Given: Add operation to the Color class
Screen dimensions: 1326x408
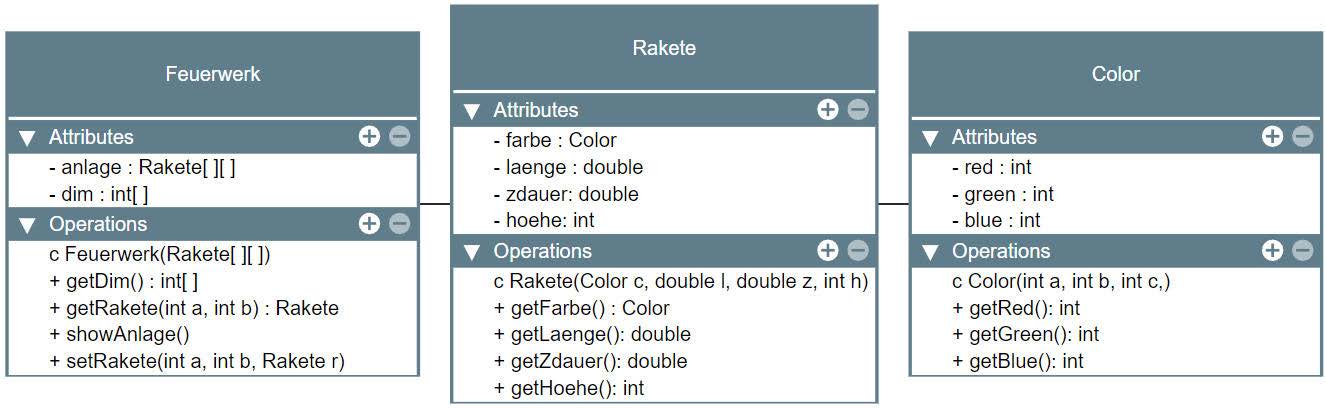Looking at the screenshot, I should pyautogui.click(x=1272, y=251).
